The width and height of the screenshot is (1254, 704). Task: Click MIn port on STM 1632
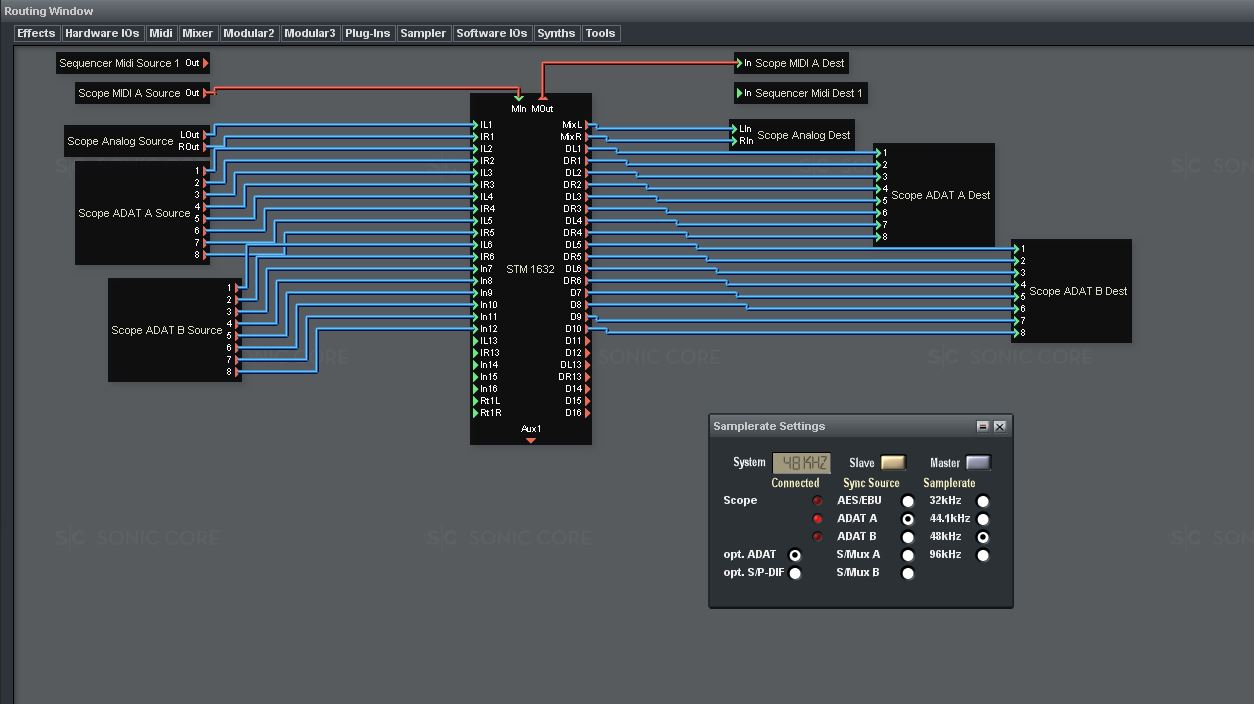[x=518, y=99]
